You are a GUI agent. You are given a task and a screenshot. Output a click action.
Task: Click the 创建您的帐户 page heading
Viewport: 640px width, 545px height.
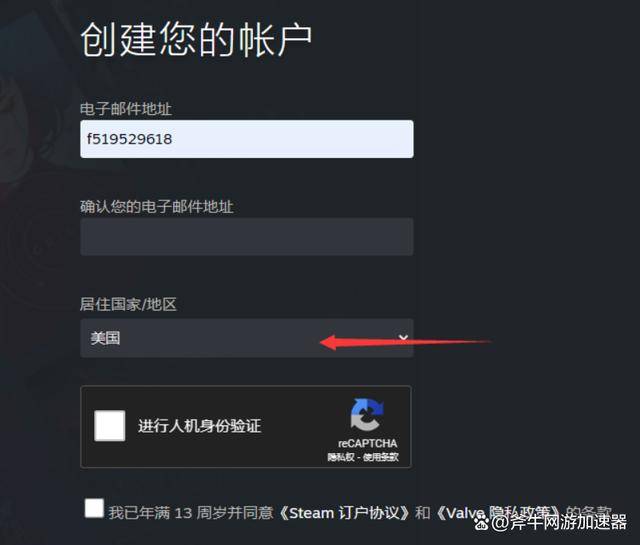197,39
